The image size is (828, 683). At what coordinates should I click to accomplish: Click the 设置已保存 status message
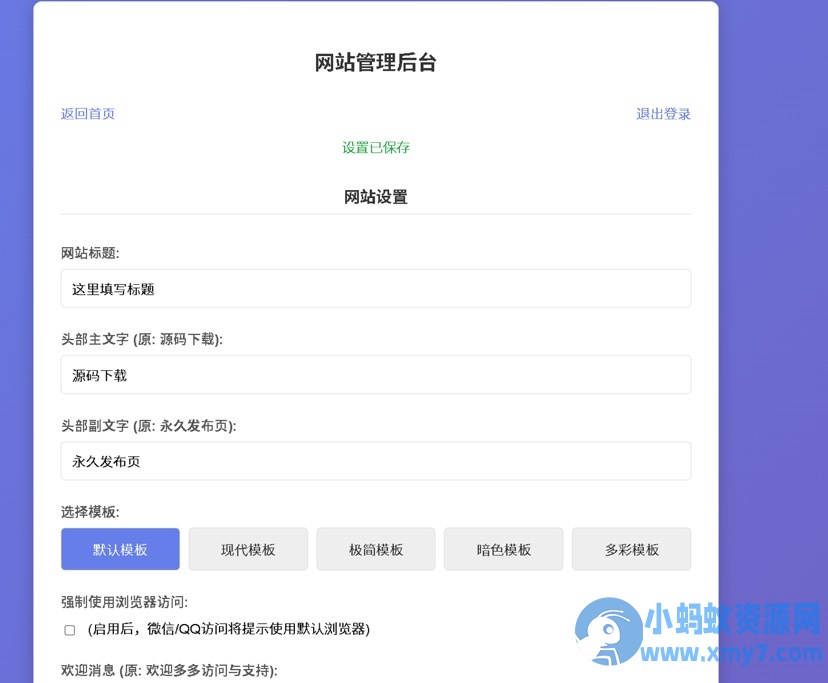(x=376, y=147)
